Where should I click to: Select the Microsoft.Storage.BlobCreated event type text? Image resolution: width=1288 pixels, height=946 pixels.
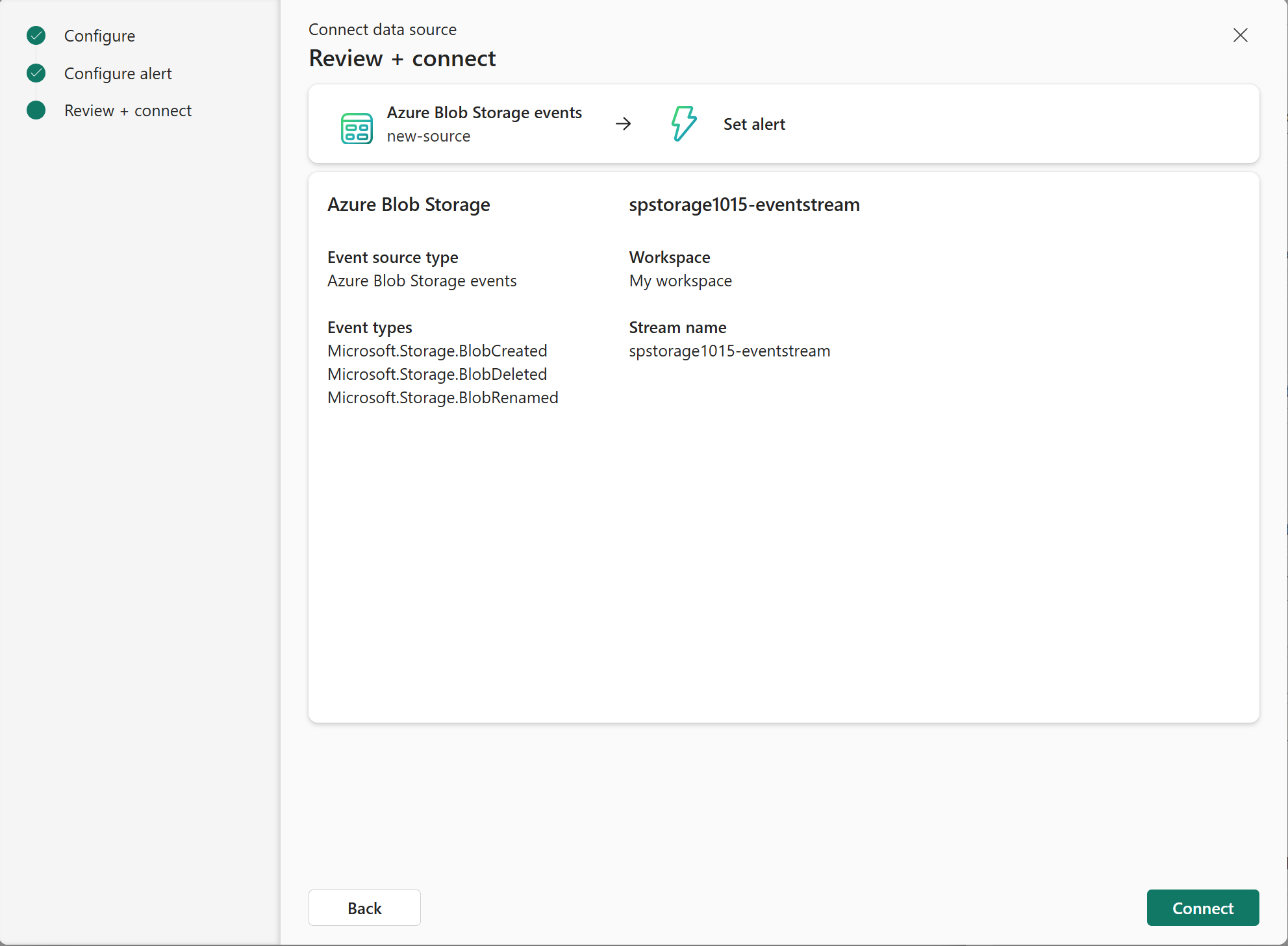click(437, 351)
